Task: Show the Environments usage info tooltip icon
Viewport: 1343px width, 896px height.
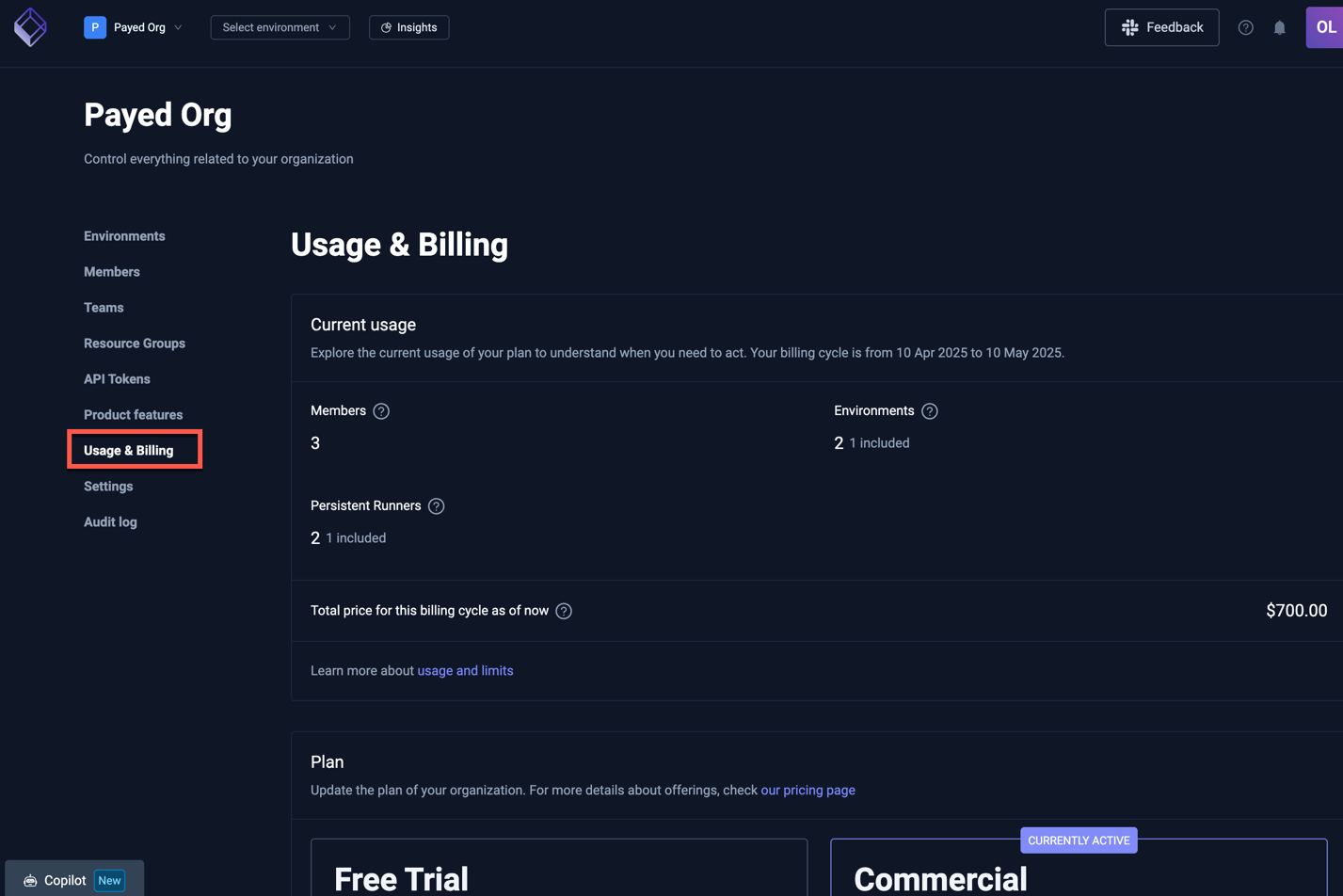Action: click(930, 411)
